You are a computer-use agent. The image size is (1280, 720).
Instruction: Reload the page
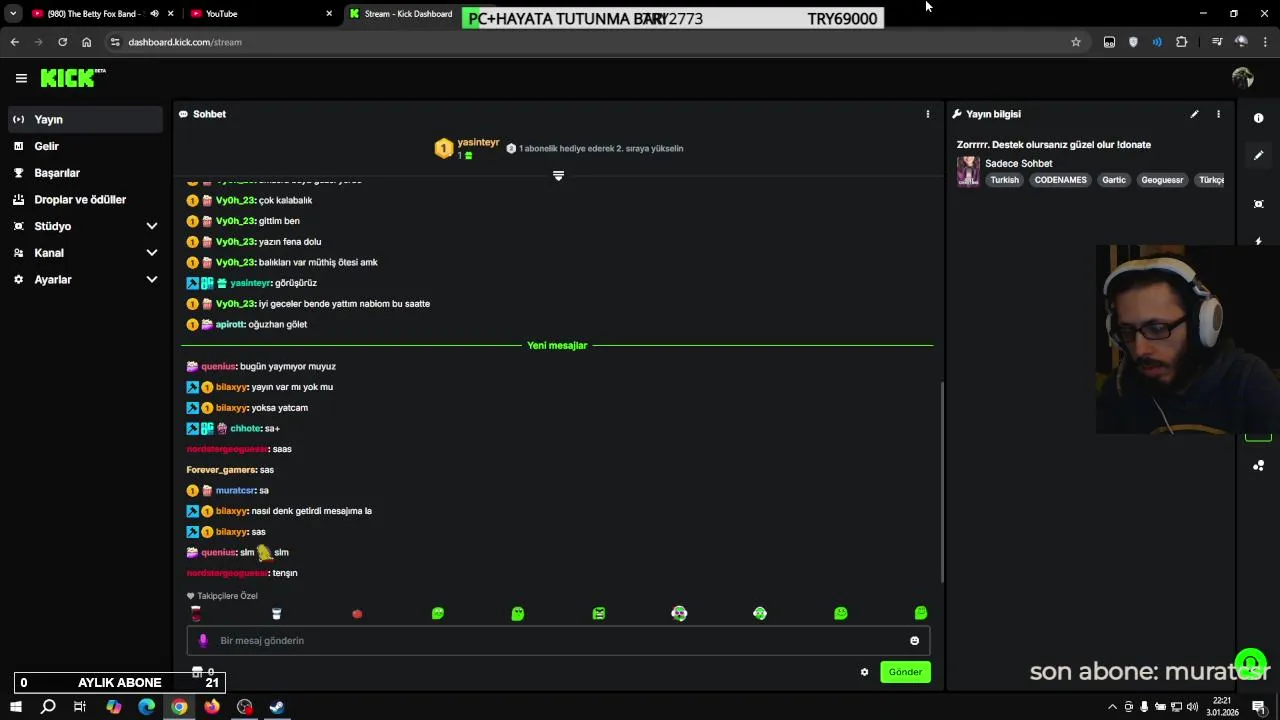(x=62, y=42)
